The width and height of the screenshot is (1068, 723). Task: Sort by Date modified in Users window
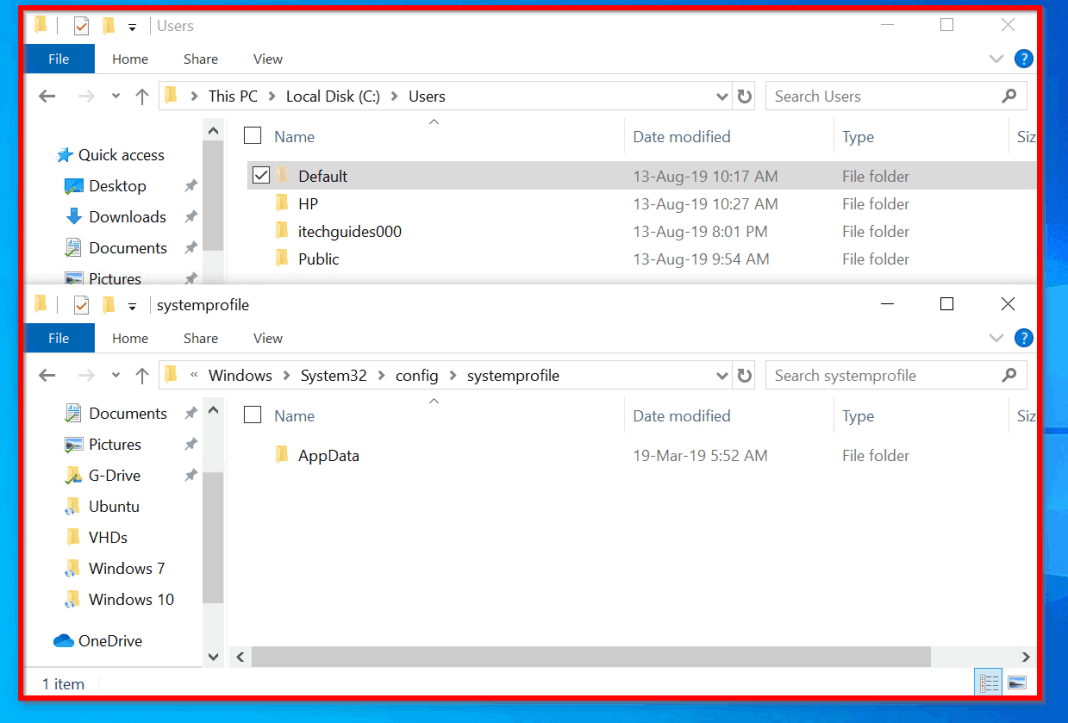pos(681,137)
